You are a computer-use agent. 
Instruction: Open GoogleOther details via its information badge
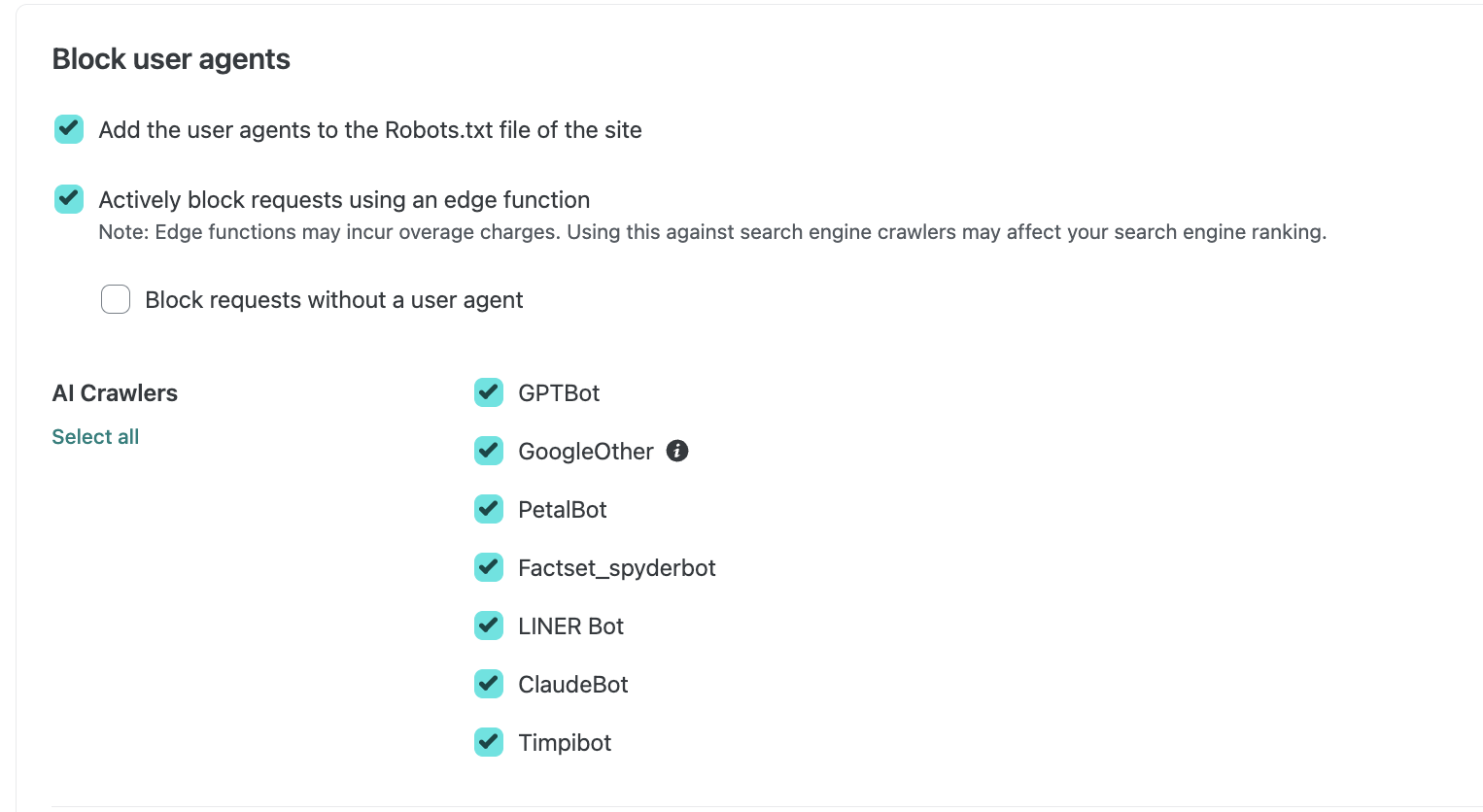[x=676, y=451]
